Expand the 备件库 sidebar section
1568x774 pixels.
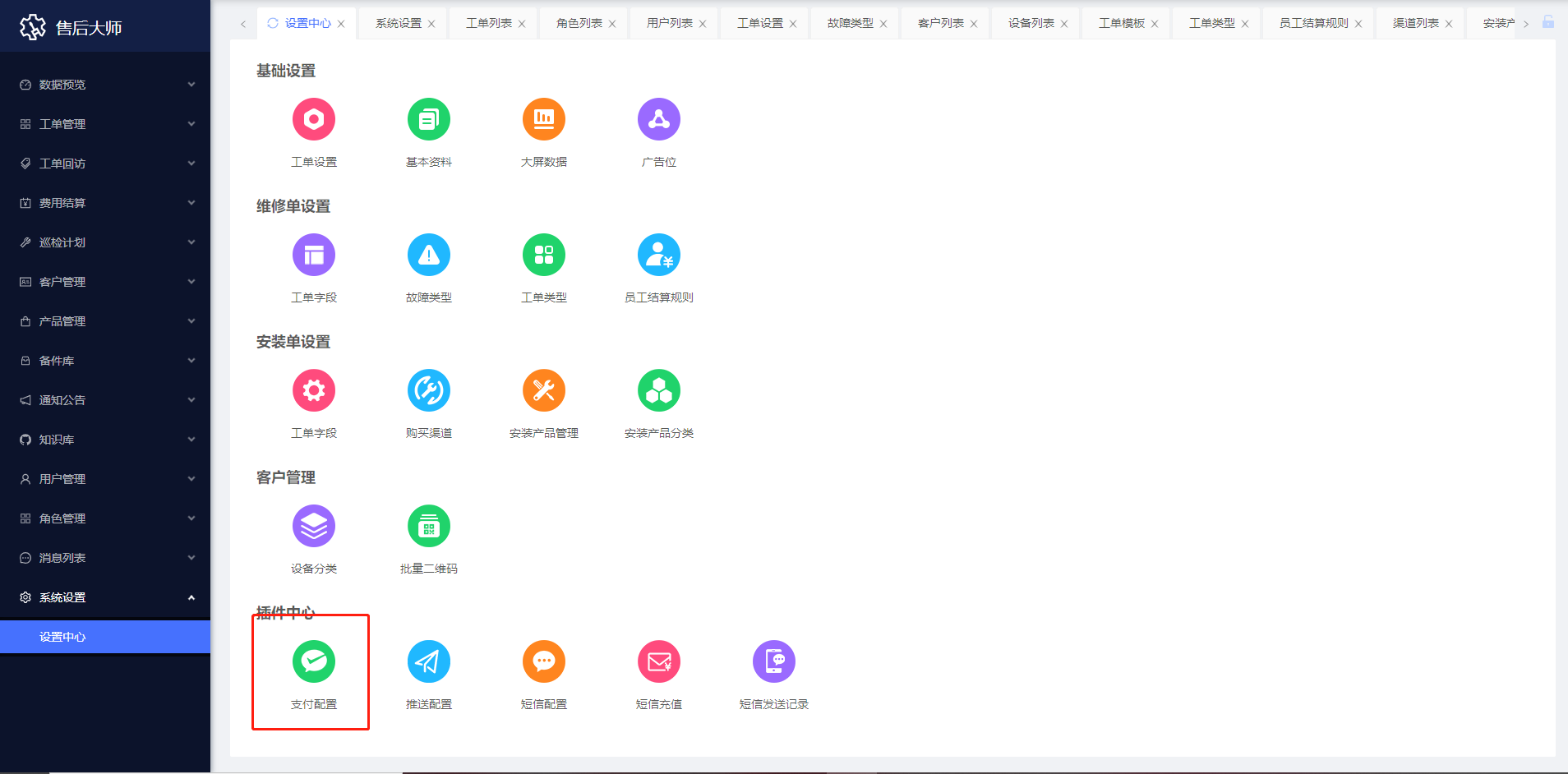coord(105,361)
